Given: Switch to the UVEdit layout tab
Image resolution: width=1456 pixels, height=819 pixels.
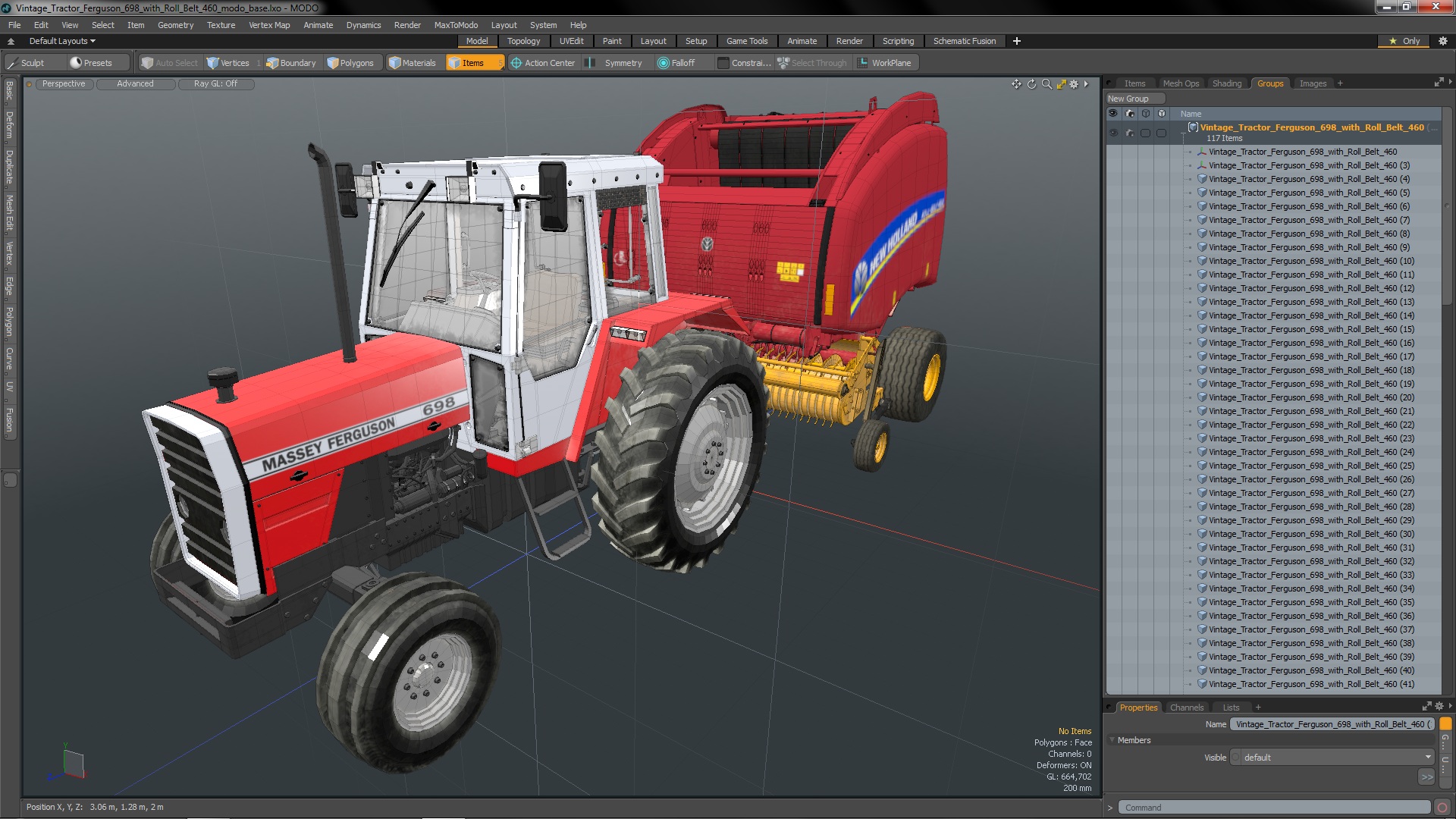Looking at the screenshot, I should (x=571, y=41).
